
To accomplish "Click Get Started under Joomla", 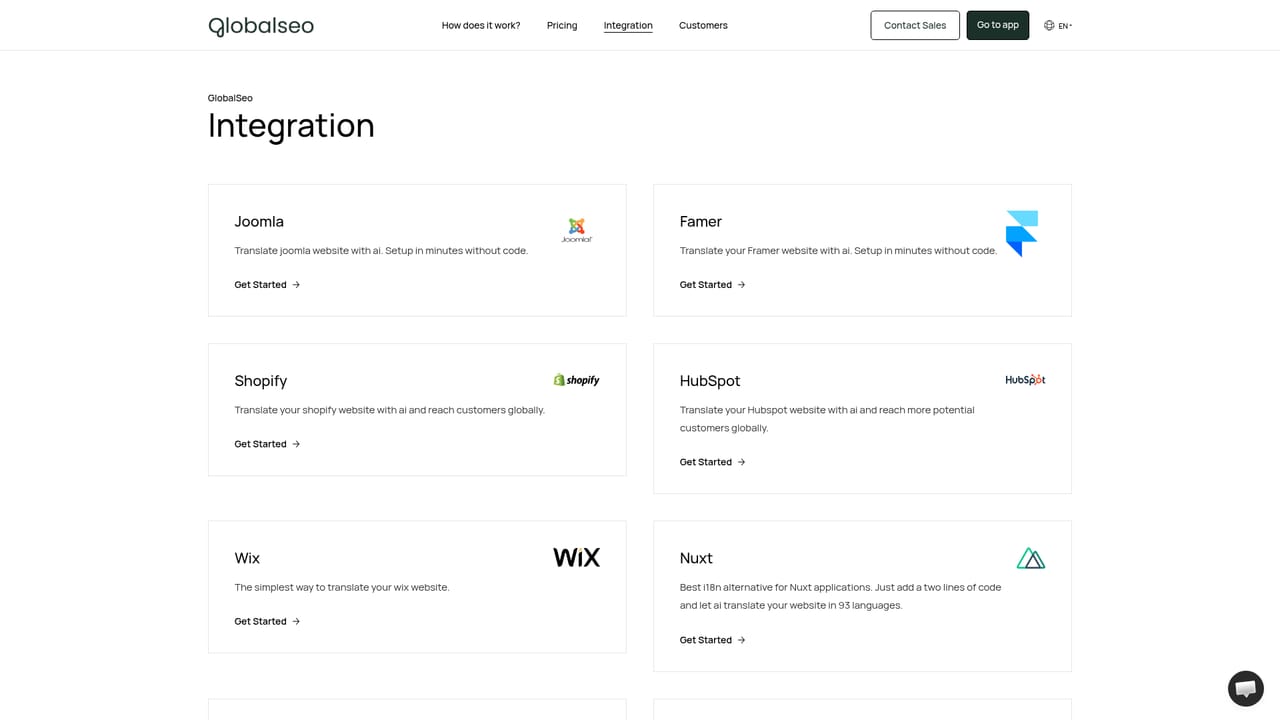I will point(267,285).
